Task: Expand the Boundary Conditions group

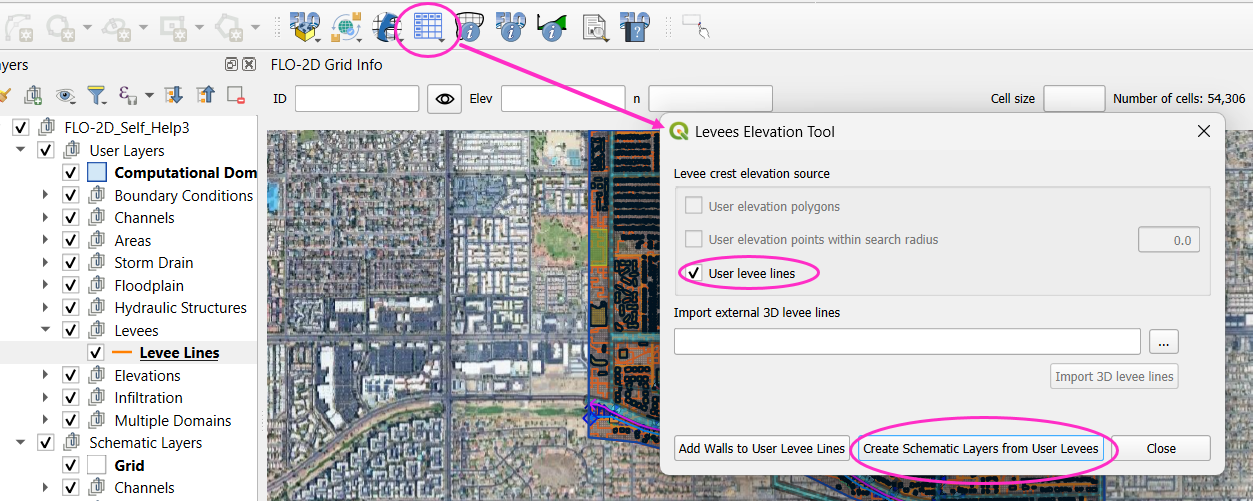Action: (x=45, y=196)
